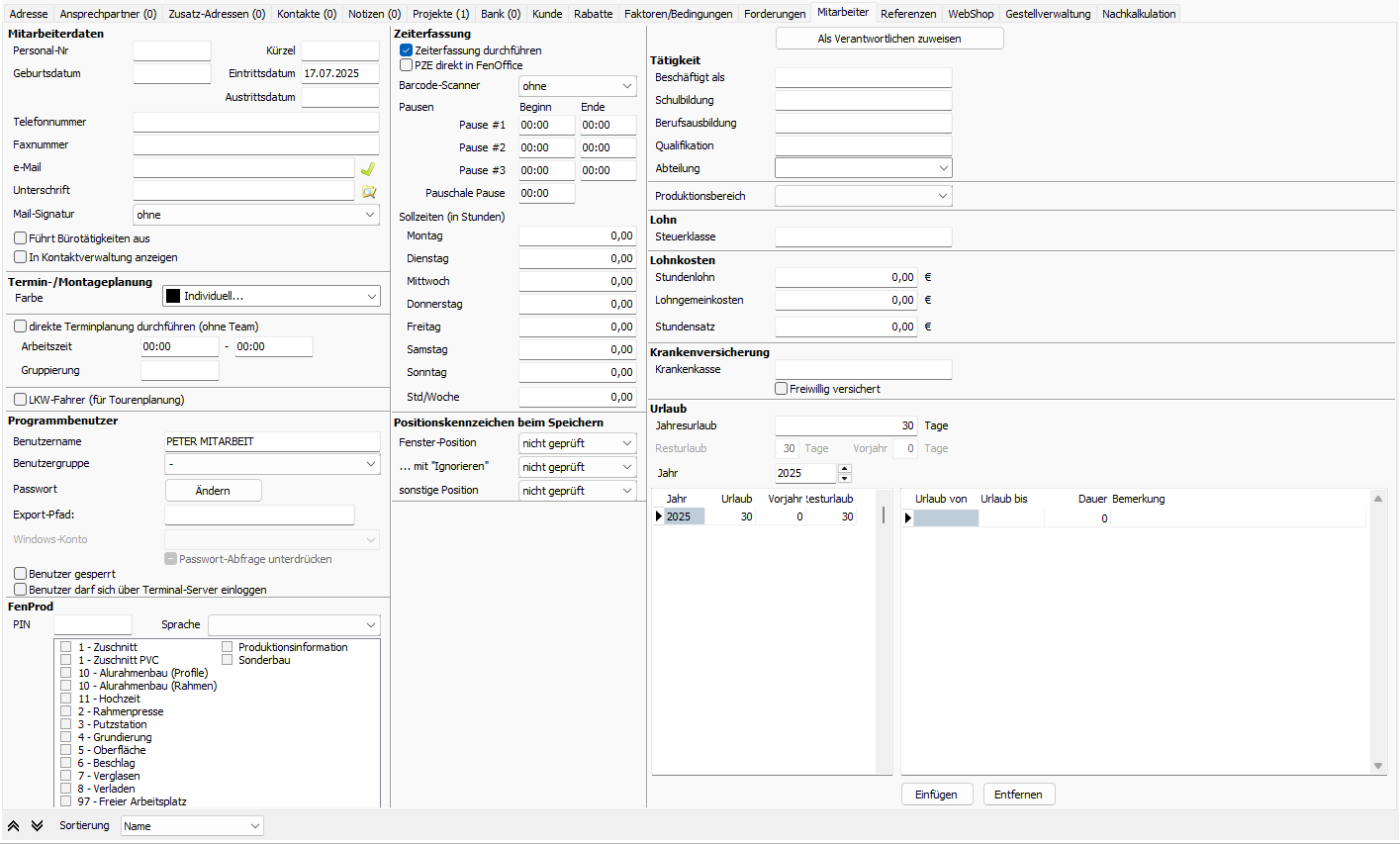
Task: Tick the Freiwillig versichert checkbox
Action: [781, 389]
